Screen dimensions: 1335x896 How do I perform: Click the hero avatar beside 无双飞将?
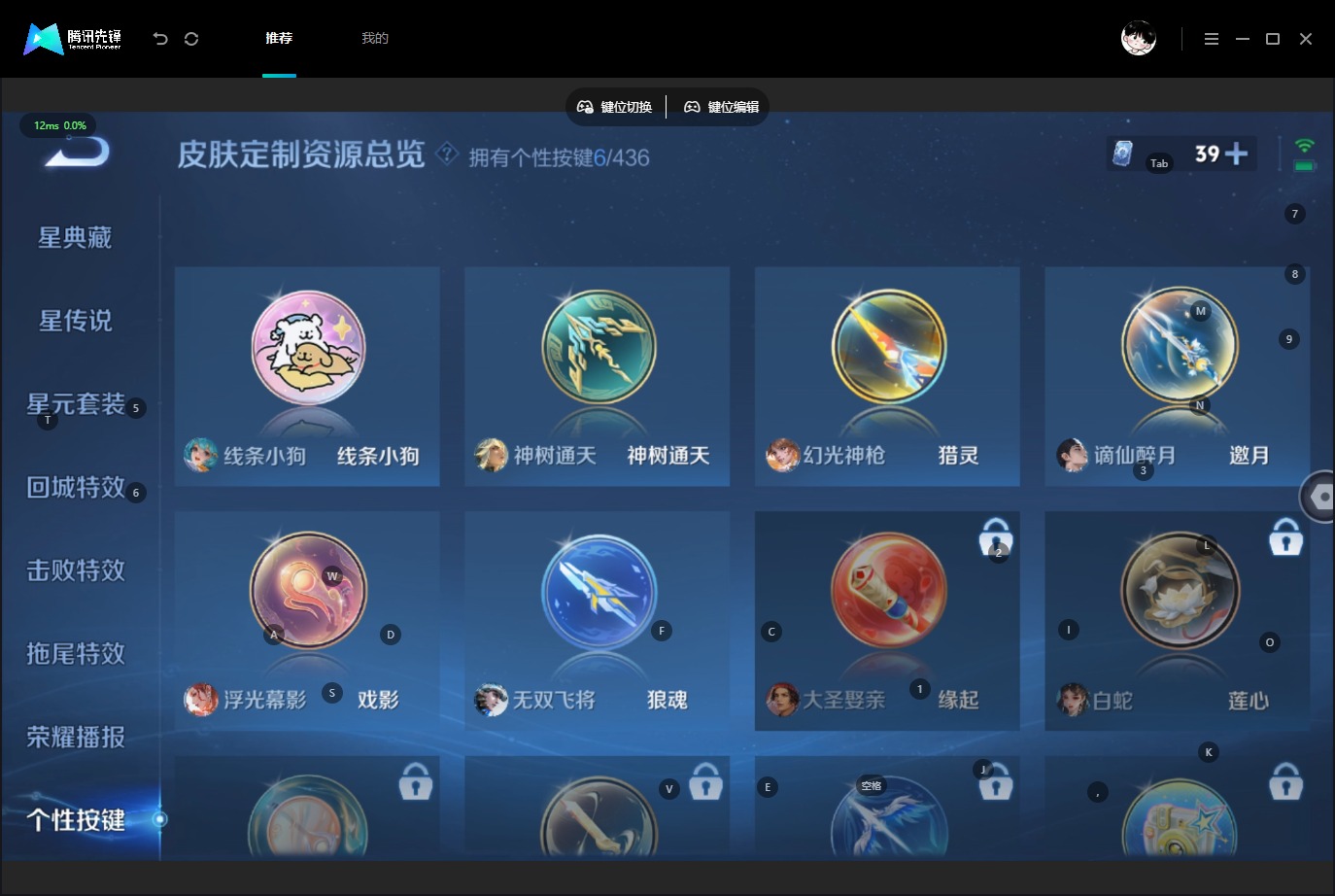point(491,700)
